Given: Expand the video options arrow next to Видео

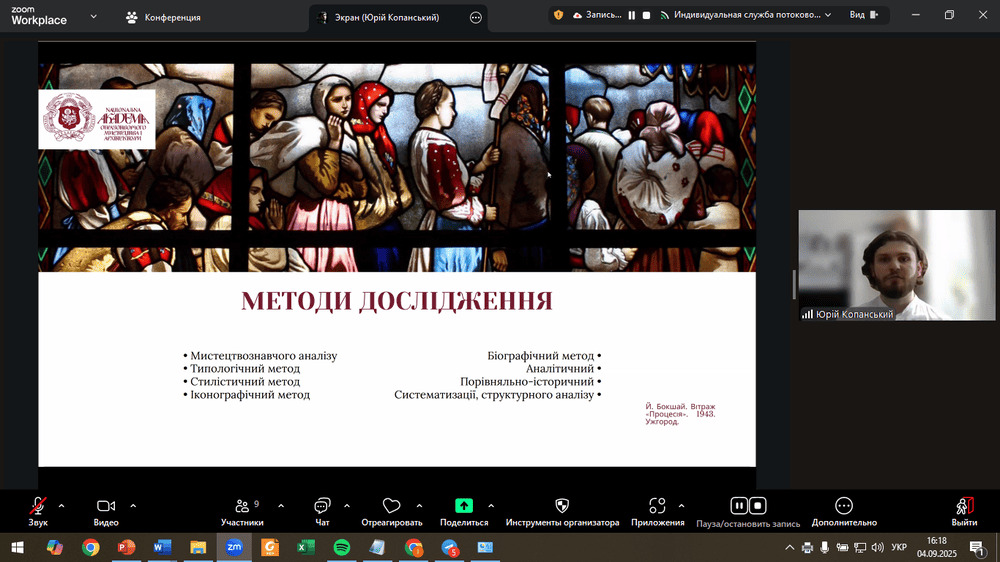Looking at the screenshot, I should click(x=133, y=505).
